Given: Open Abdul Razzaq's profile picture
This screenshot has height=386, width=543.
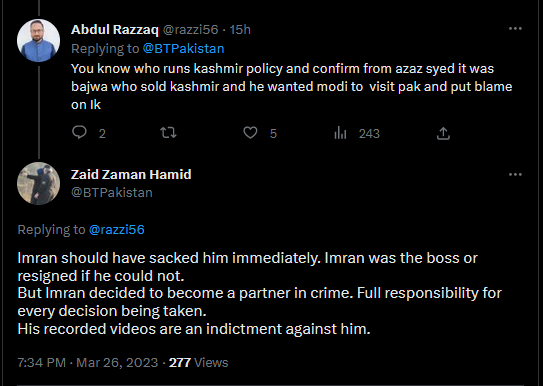Looking at the screenshot, I should coord(38,41).
